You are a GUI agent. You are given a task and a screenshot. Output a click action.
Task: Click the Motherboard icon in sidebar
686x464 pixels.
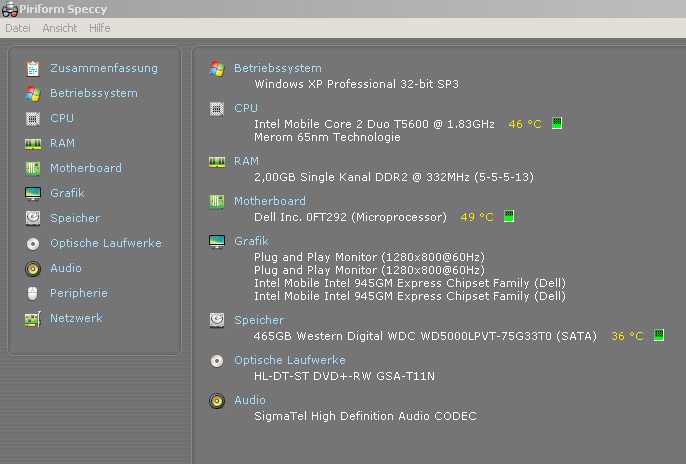(33, 168)
